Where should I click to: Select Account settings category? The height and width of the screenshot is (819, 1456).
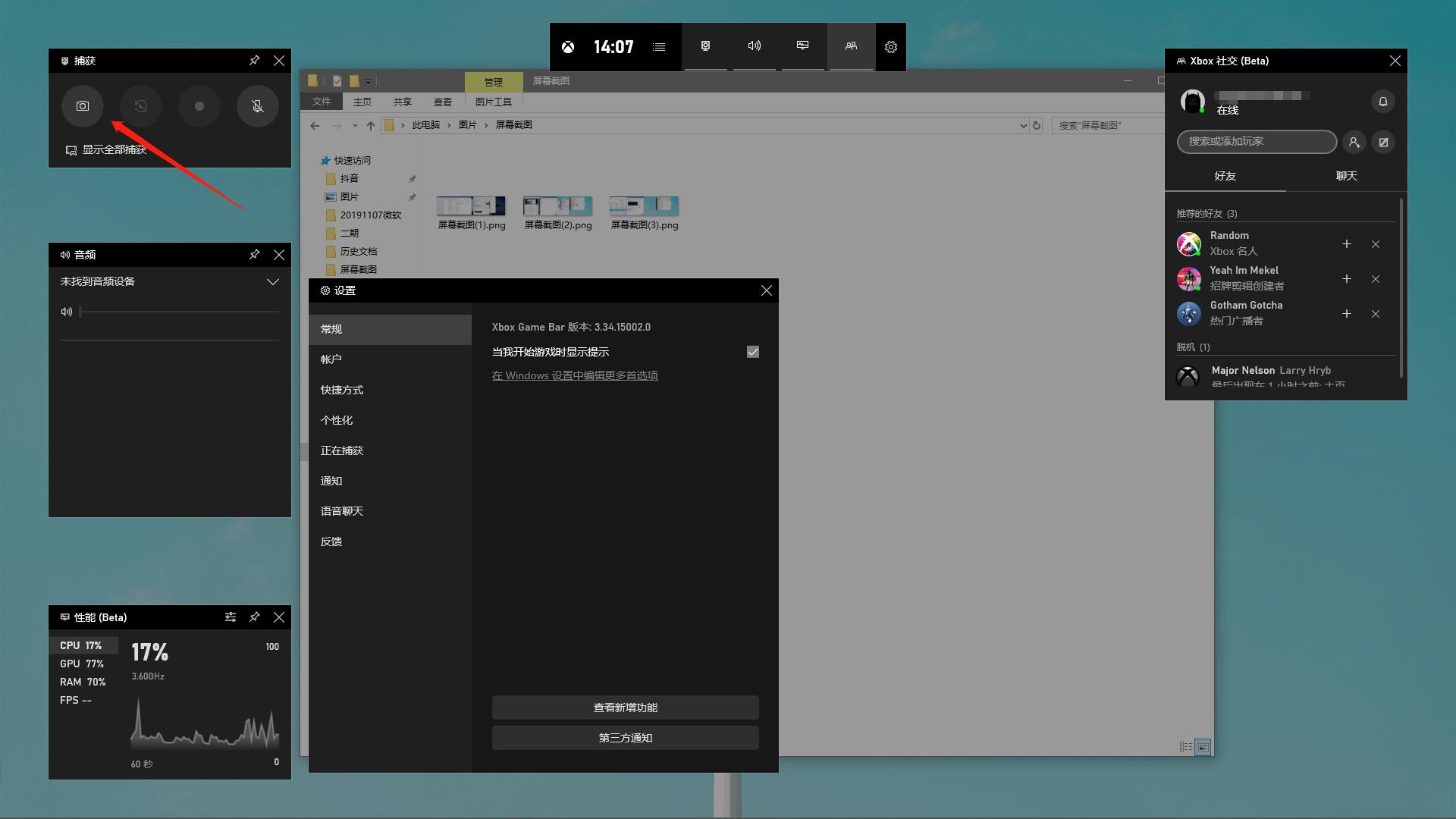pyautogui.click(x=391, y=359)
